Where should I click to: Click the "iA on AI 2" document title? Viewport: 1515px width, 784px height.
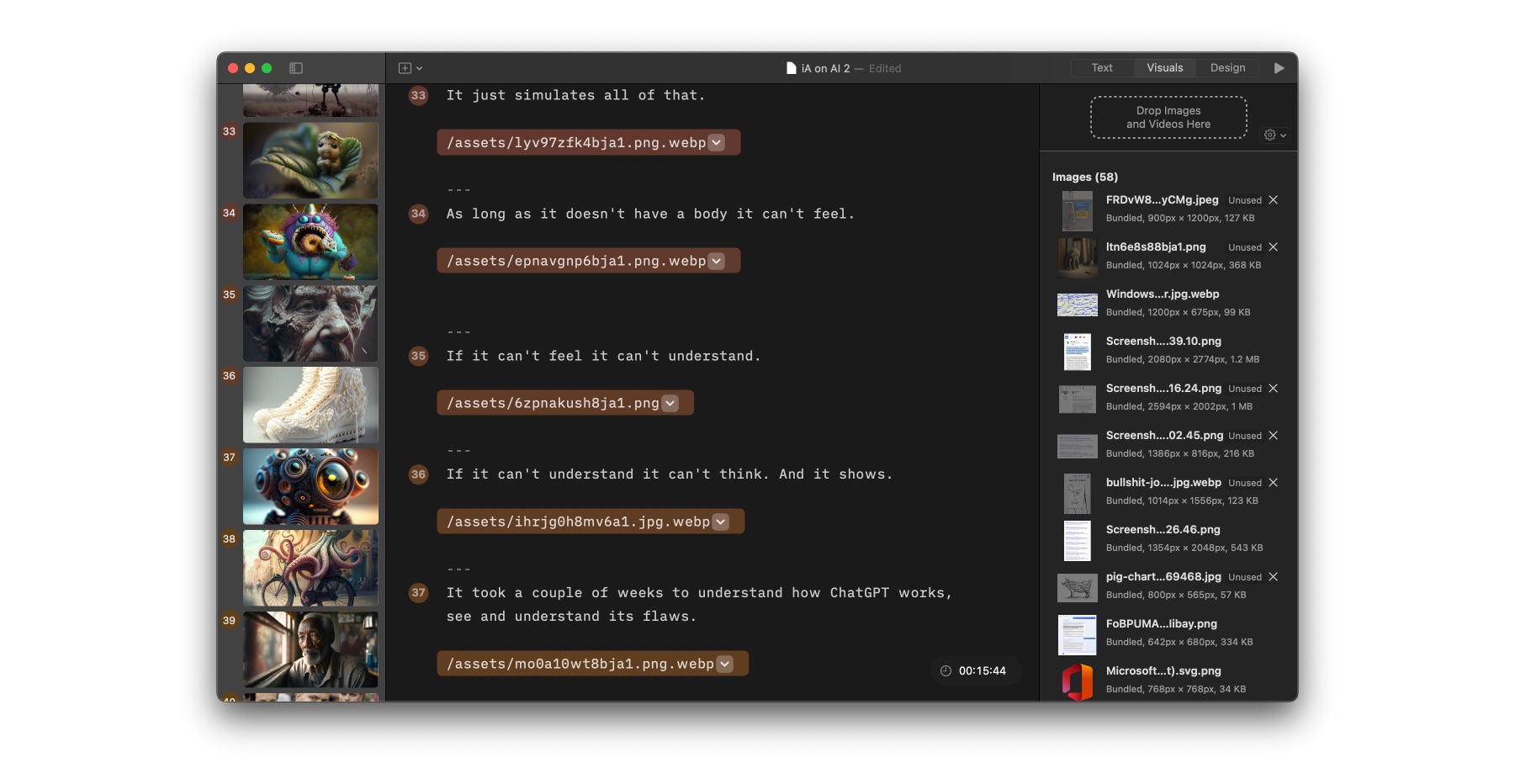[x=825, y=69]
